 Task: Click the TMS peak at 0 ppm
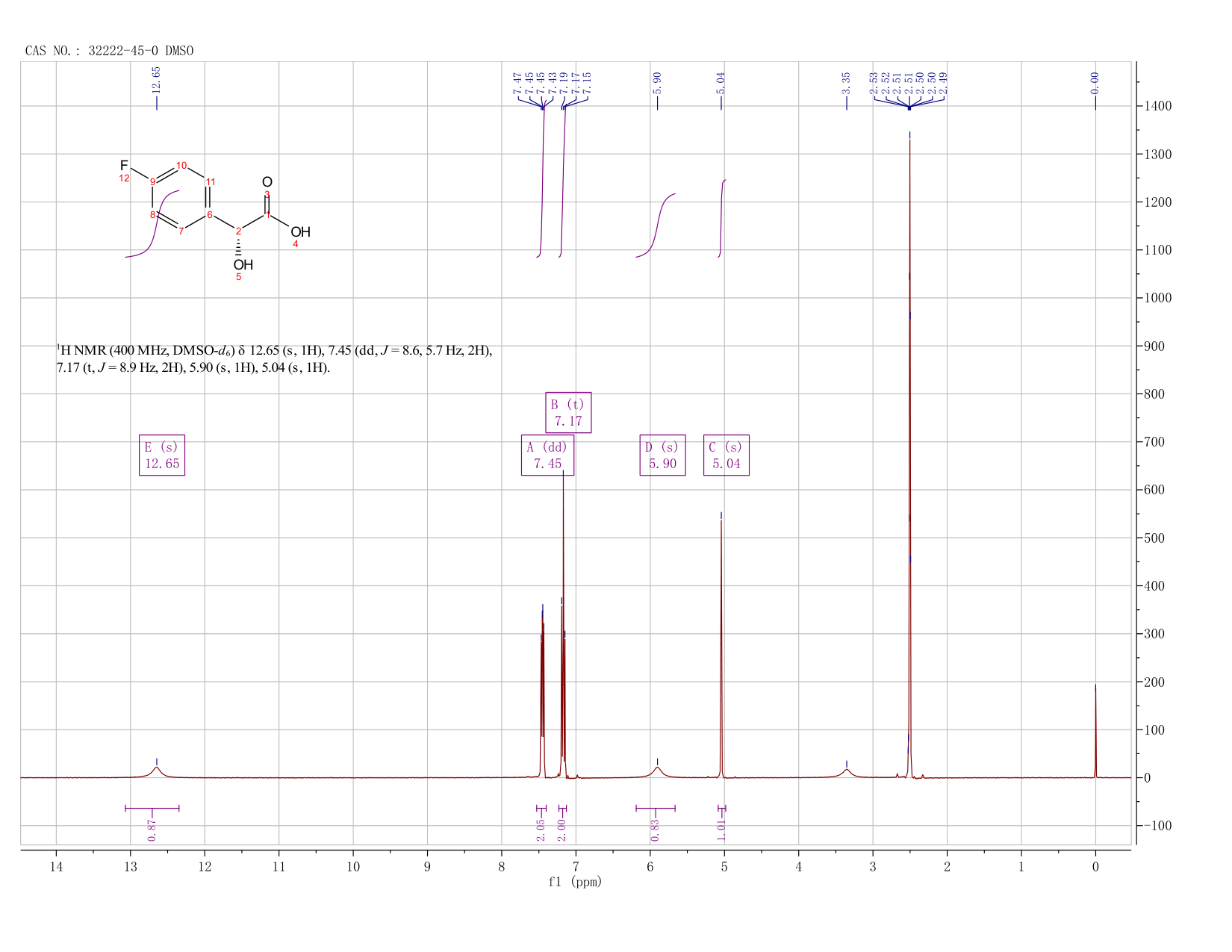[1095, 732]
